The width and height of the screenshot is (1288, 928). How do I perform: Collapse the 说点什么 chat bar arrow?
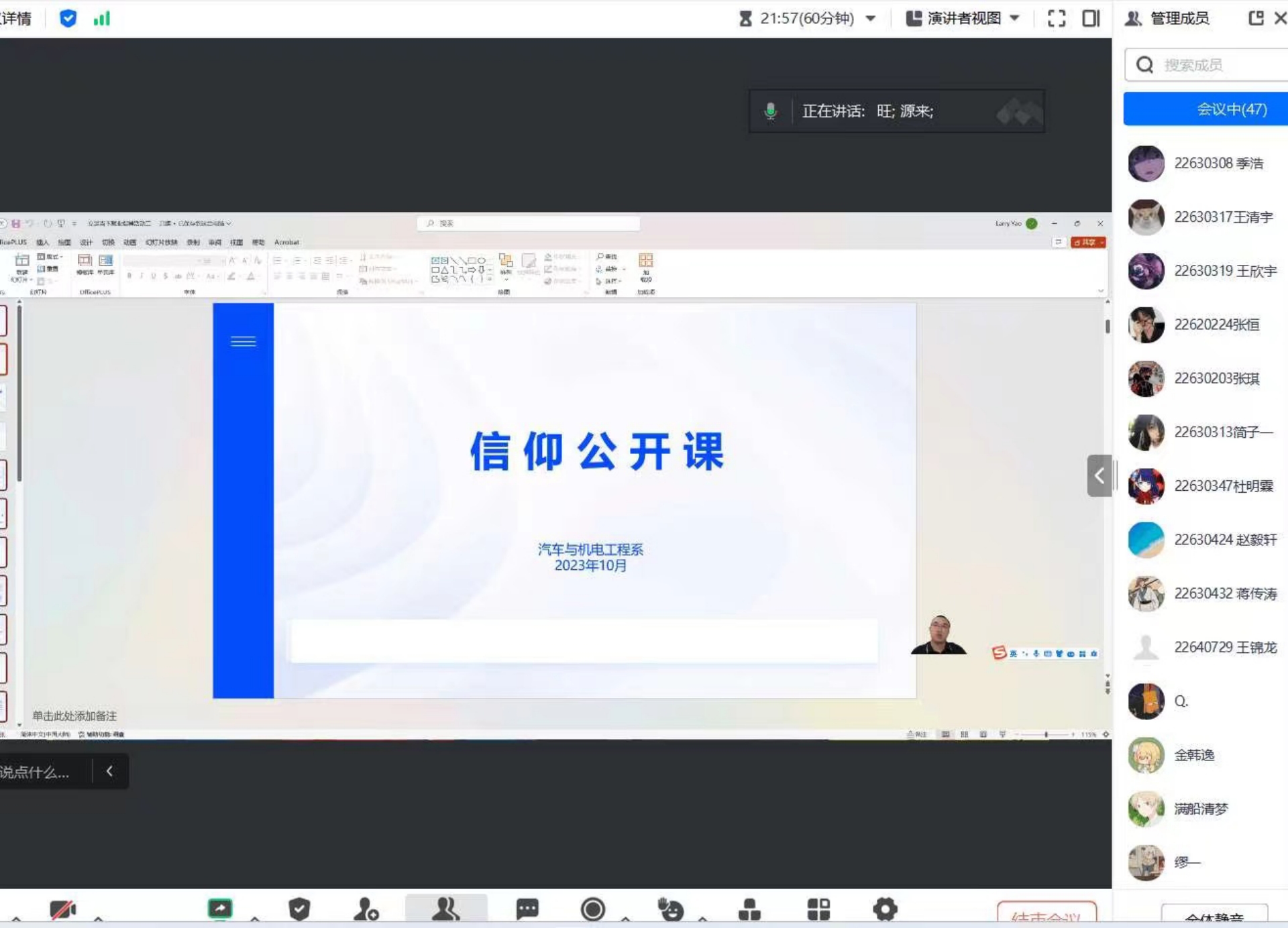tap(109, 771)
